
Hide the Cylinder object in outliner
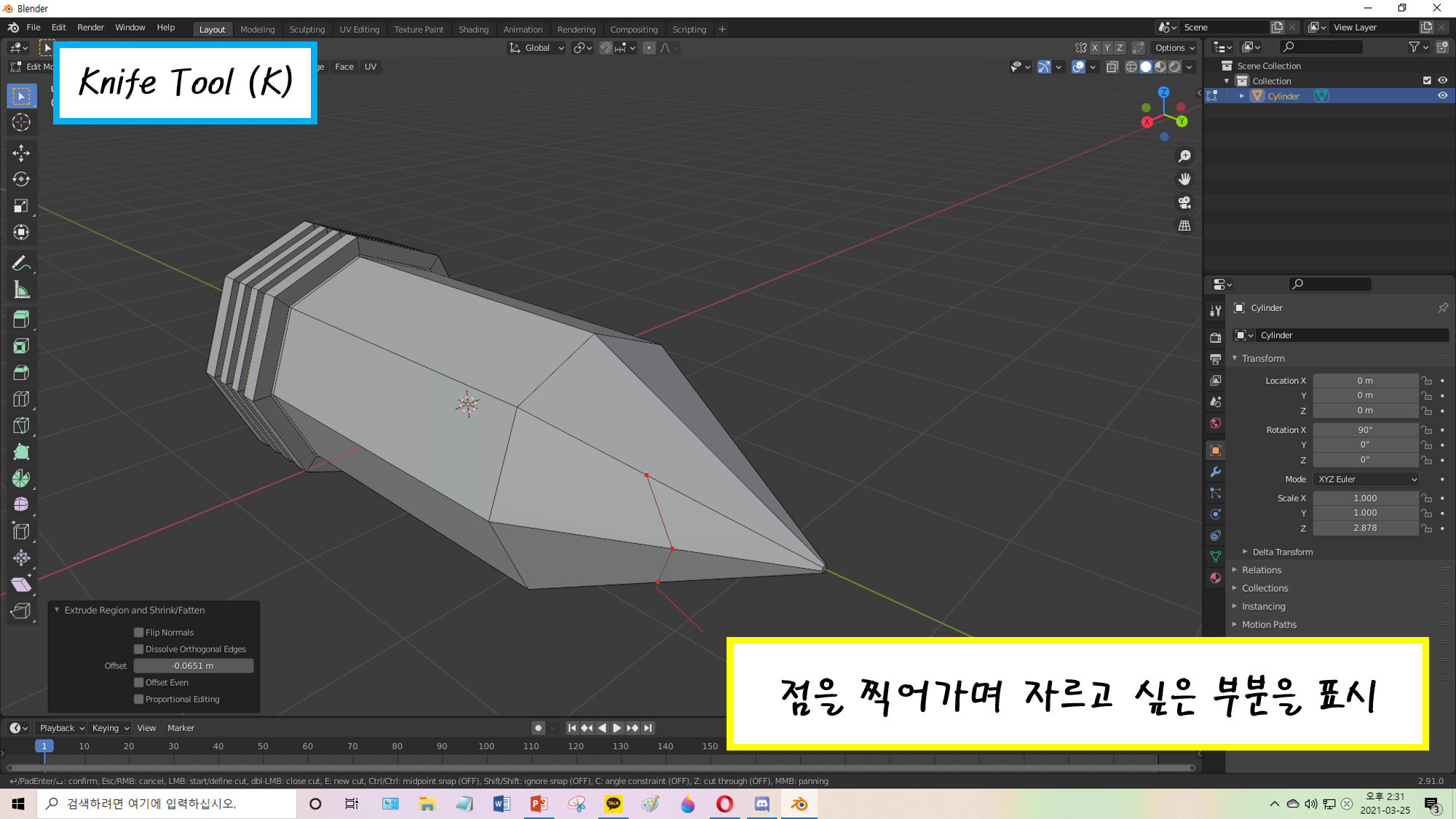1442,96
